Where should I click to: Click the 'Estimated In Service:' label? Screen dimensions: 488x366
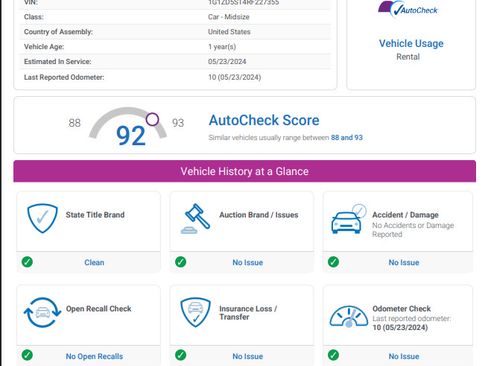click(x=58, y=62)
